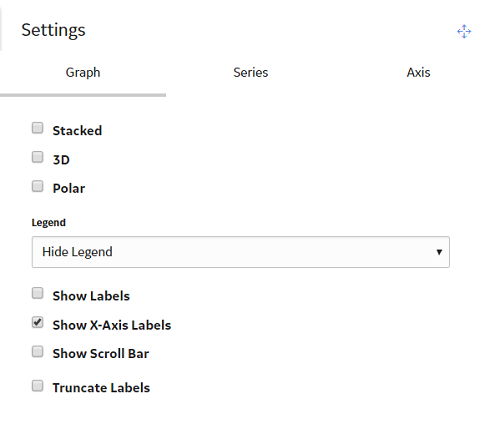Check the Truncate Labels box

click(37, 386)
